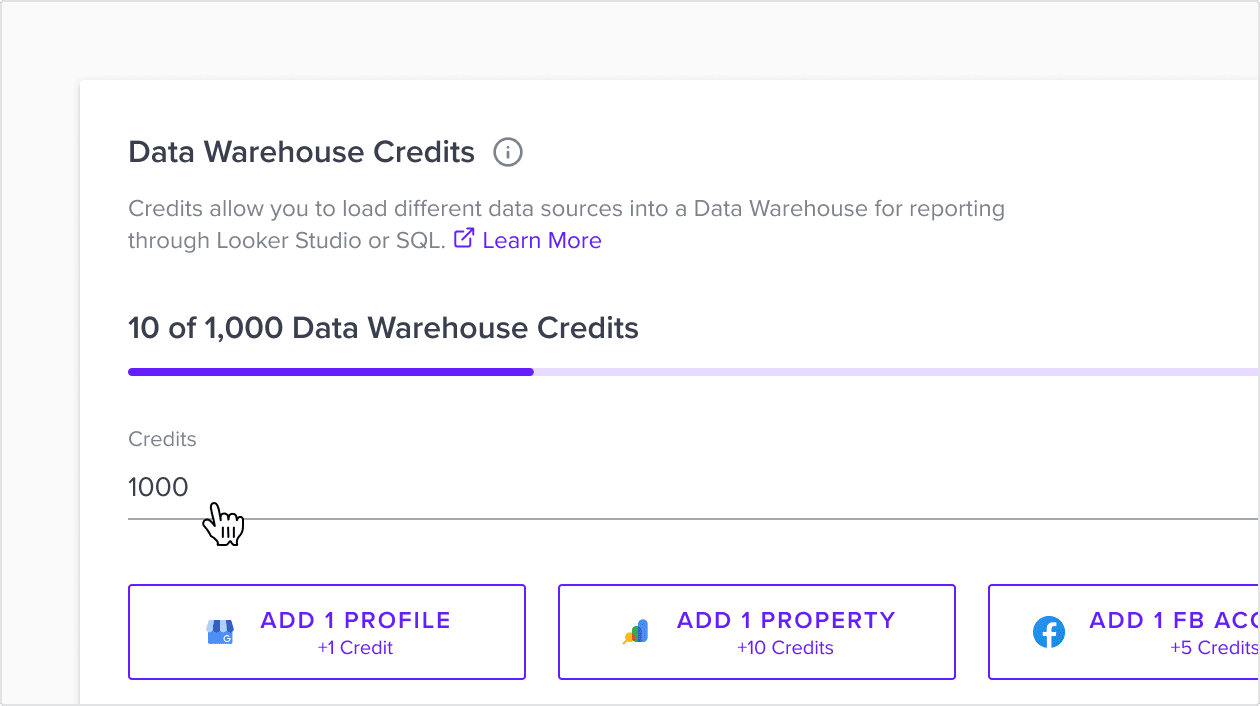Click the +1 Credit label on Add Profile
This screenshot has width=1260, height=706.
(354, 648)
